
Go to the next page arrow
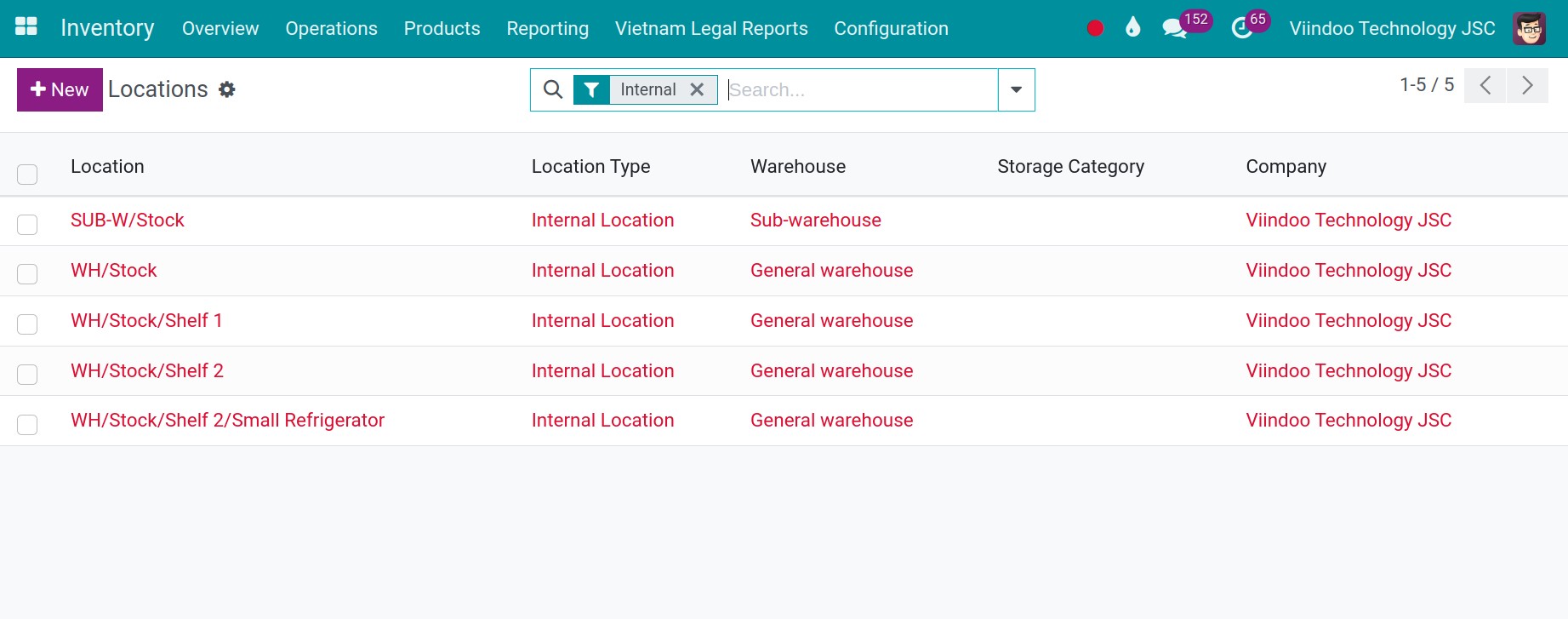click(1527, 85)
